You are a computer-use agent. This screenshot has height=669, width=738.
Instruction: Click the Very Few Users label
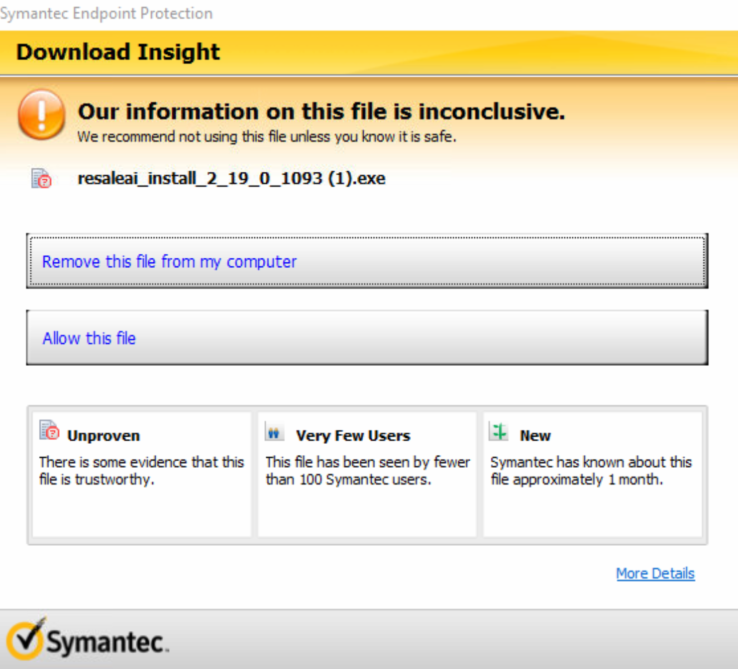(x=353, y=435)
